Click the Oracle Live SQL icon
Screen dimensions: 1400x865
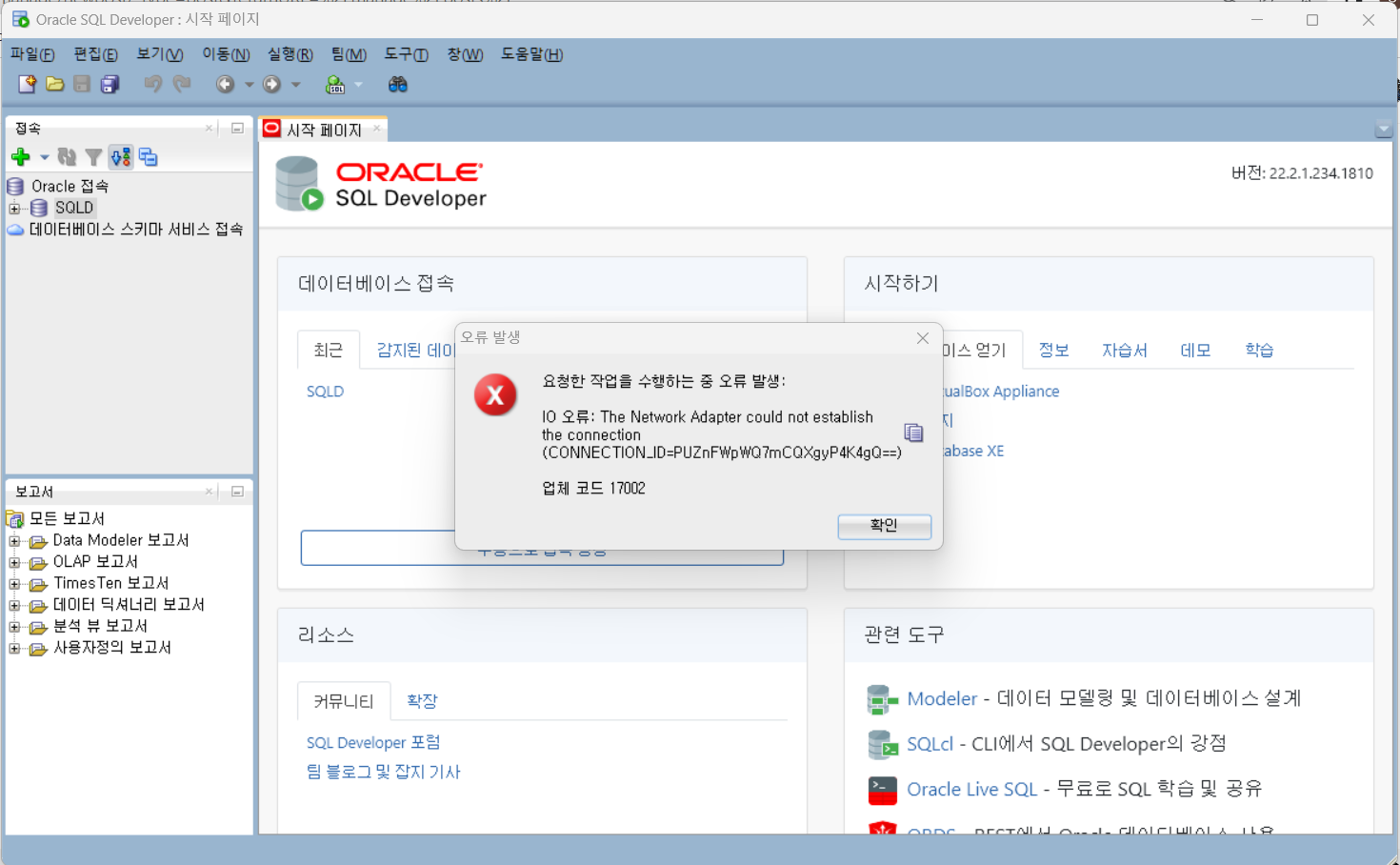pos(882,790)
